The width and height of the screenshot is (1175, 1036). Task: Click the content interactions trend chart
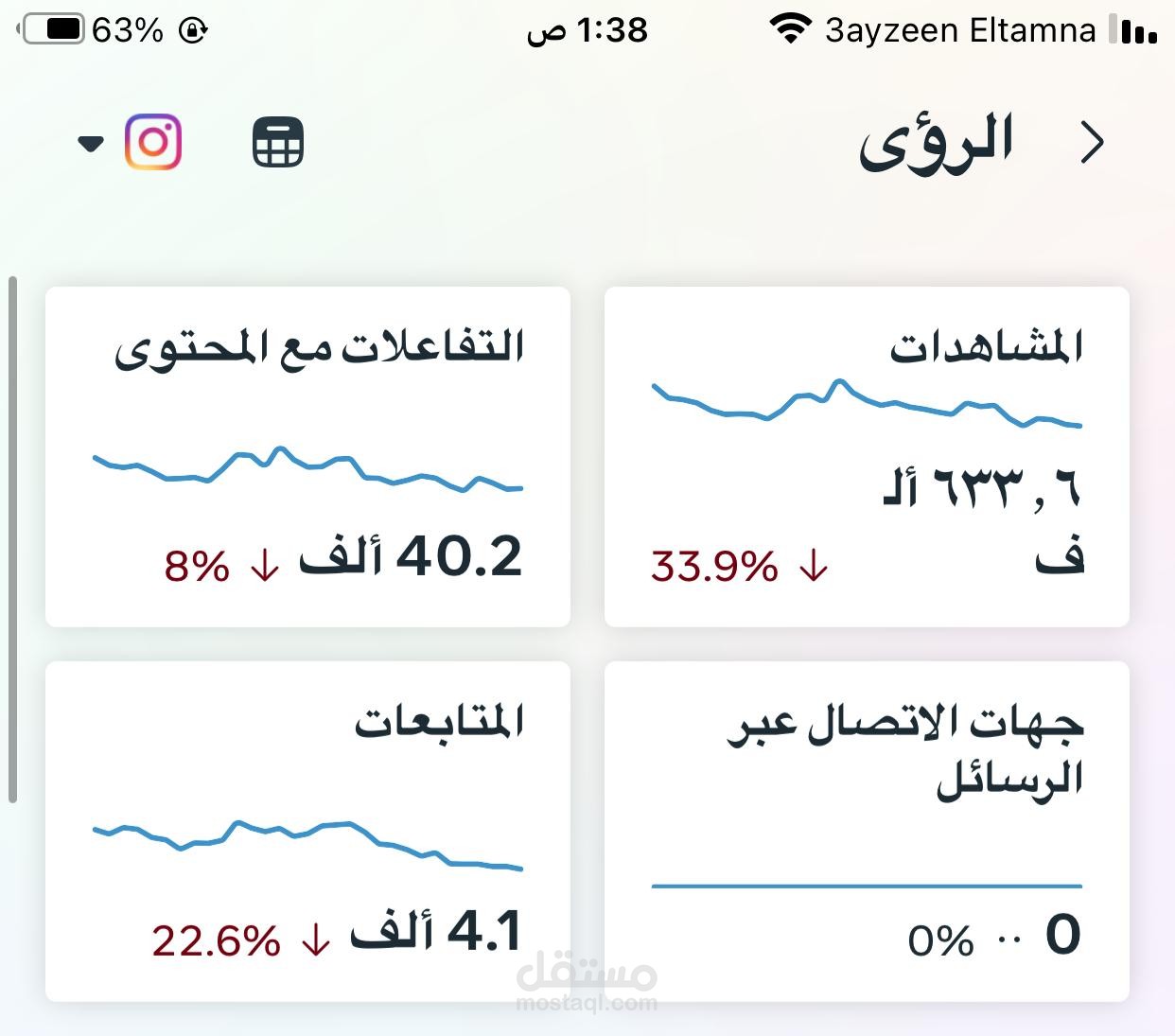point(307,468)
